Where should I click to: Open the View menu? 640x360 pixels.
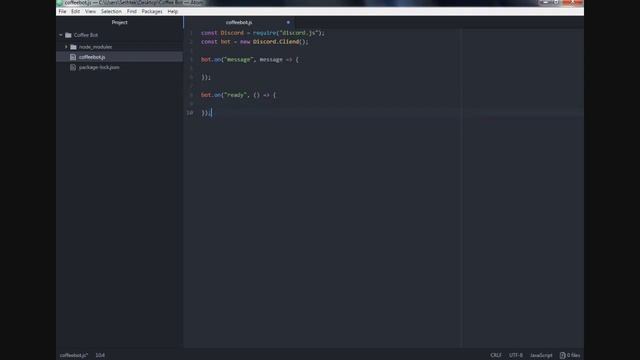point(90,11)
